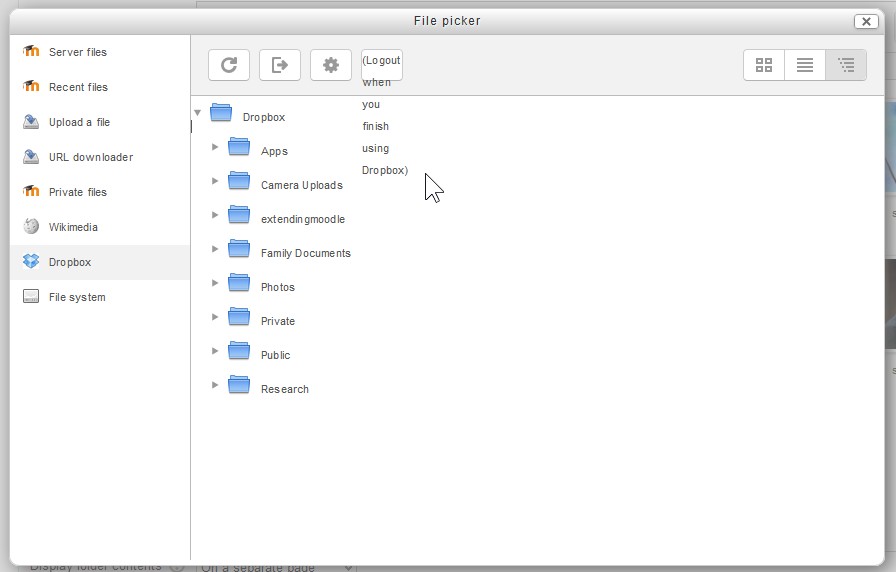The image size is (896, 572).
Task: Click the Private files repository icon
Action: coord(31,191)
